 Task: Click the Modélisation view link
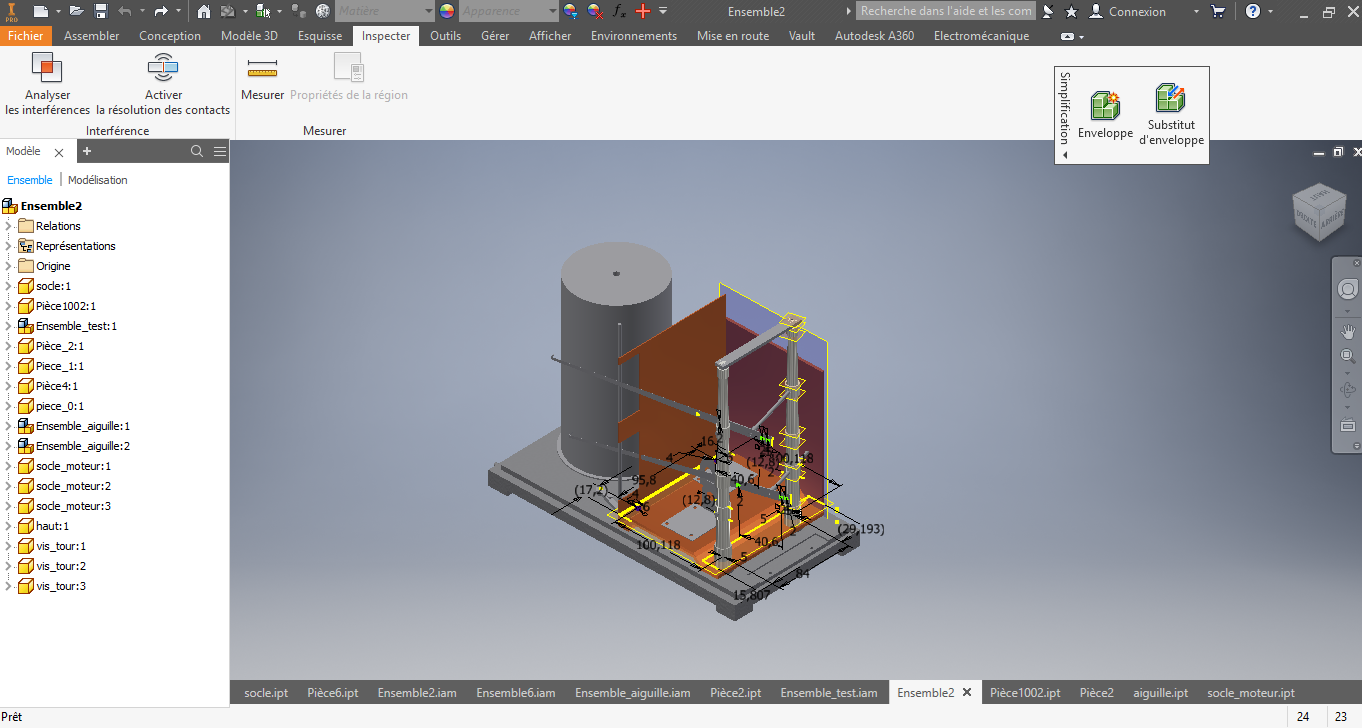tap(98, 180)
